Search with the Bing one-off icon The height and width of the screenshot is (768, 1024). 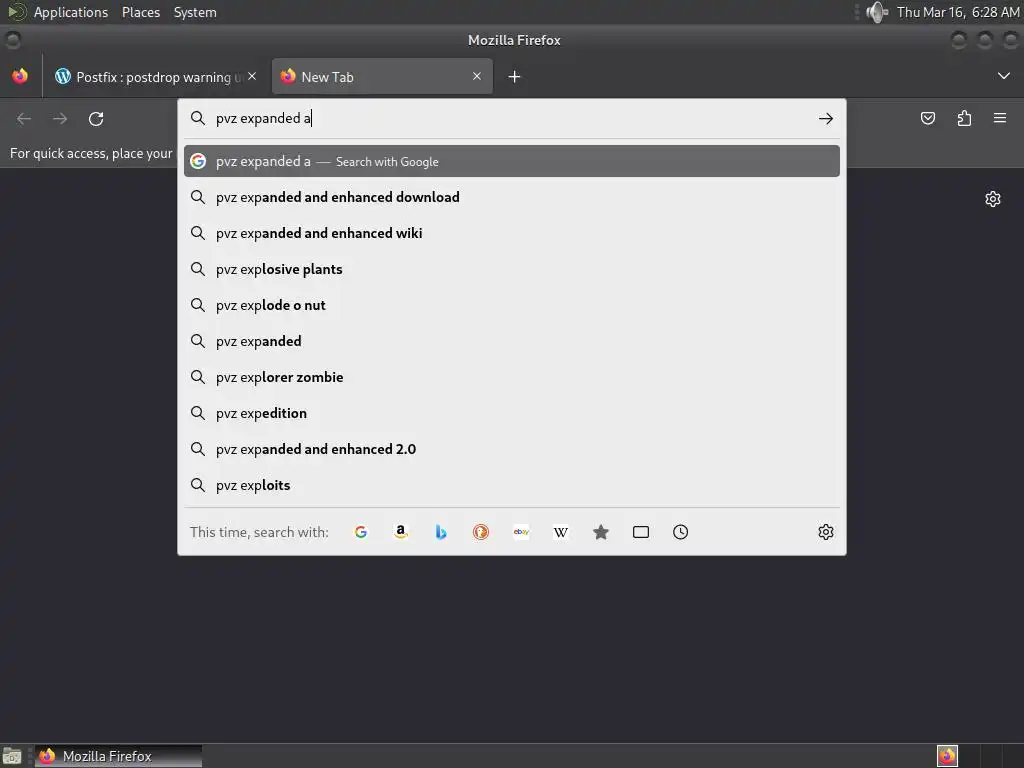click(441, 532)
